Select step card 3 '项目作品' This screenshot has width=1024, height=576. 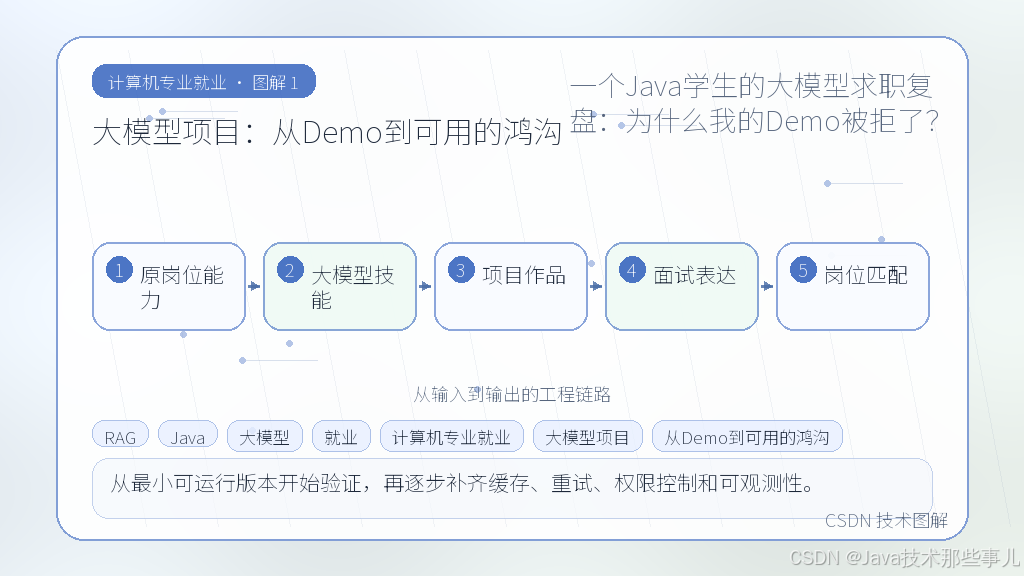tap(511, 286)
